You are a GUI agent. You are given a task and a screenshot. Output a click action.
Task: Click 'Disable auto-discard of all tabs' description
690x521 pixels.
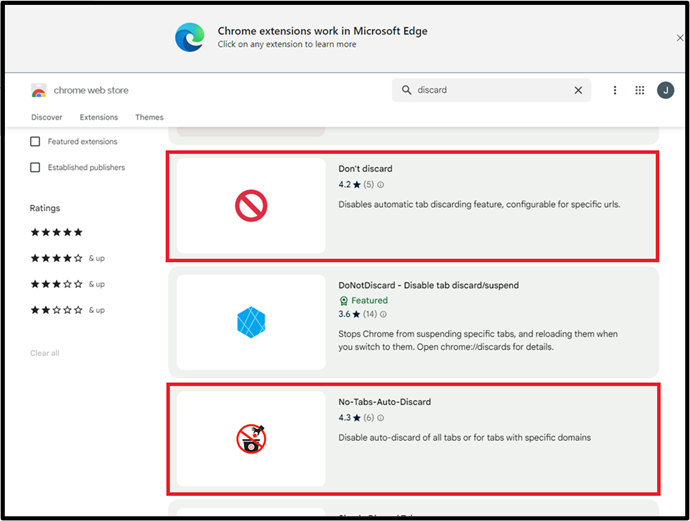pyautogui.click(x=464, y=438)
